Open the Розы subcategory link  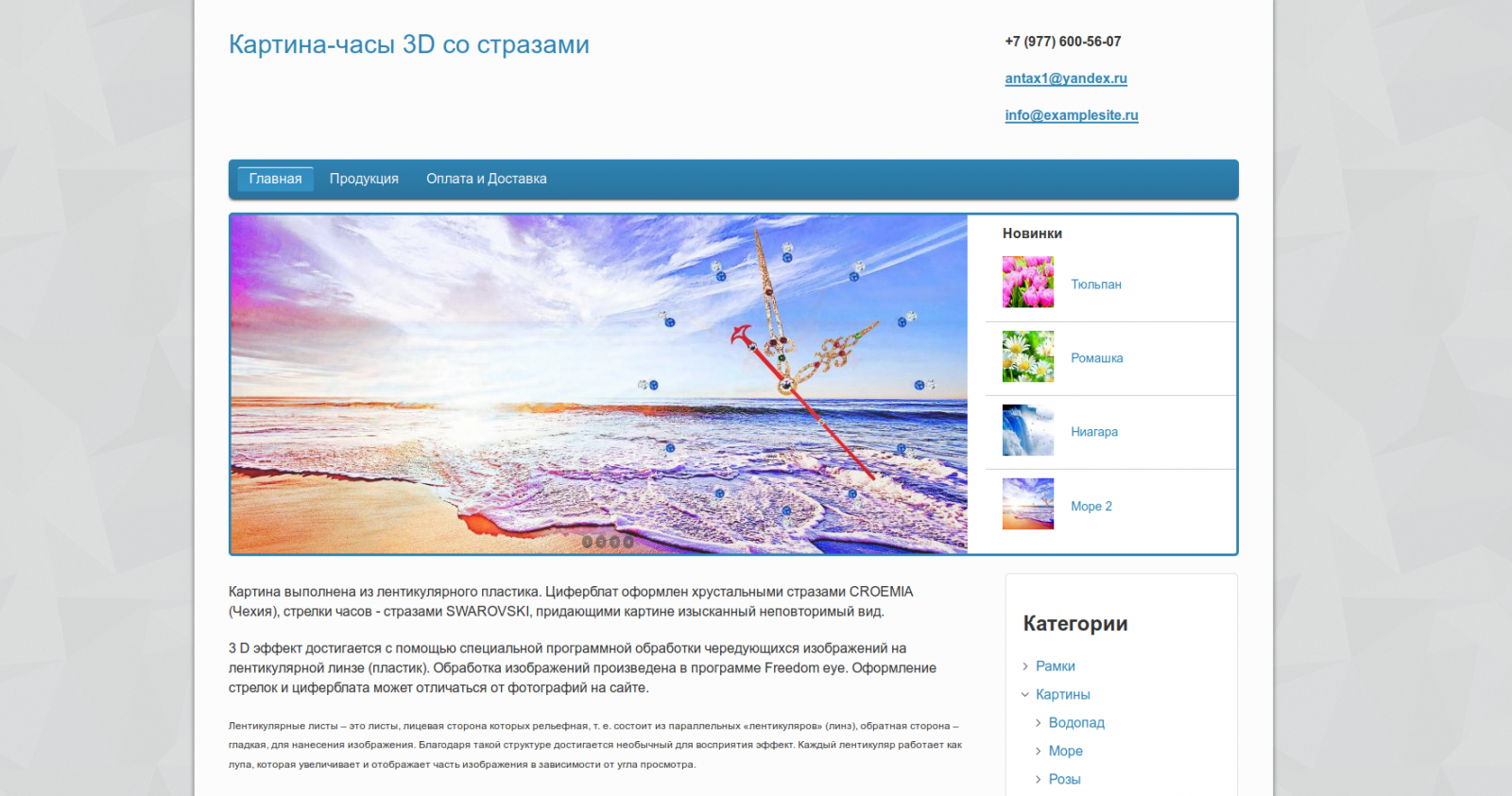coord(1065,780)
